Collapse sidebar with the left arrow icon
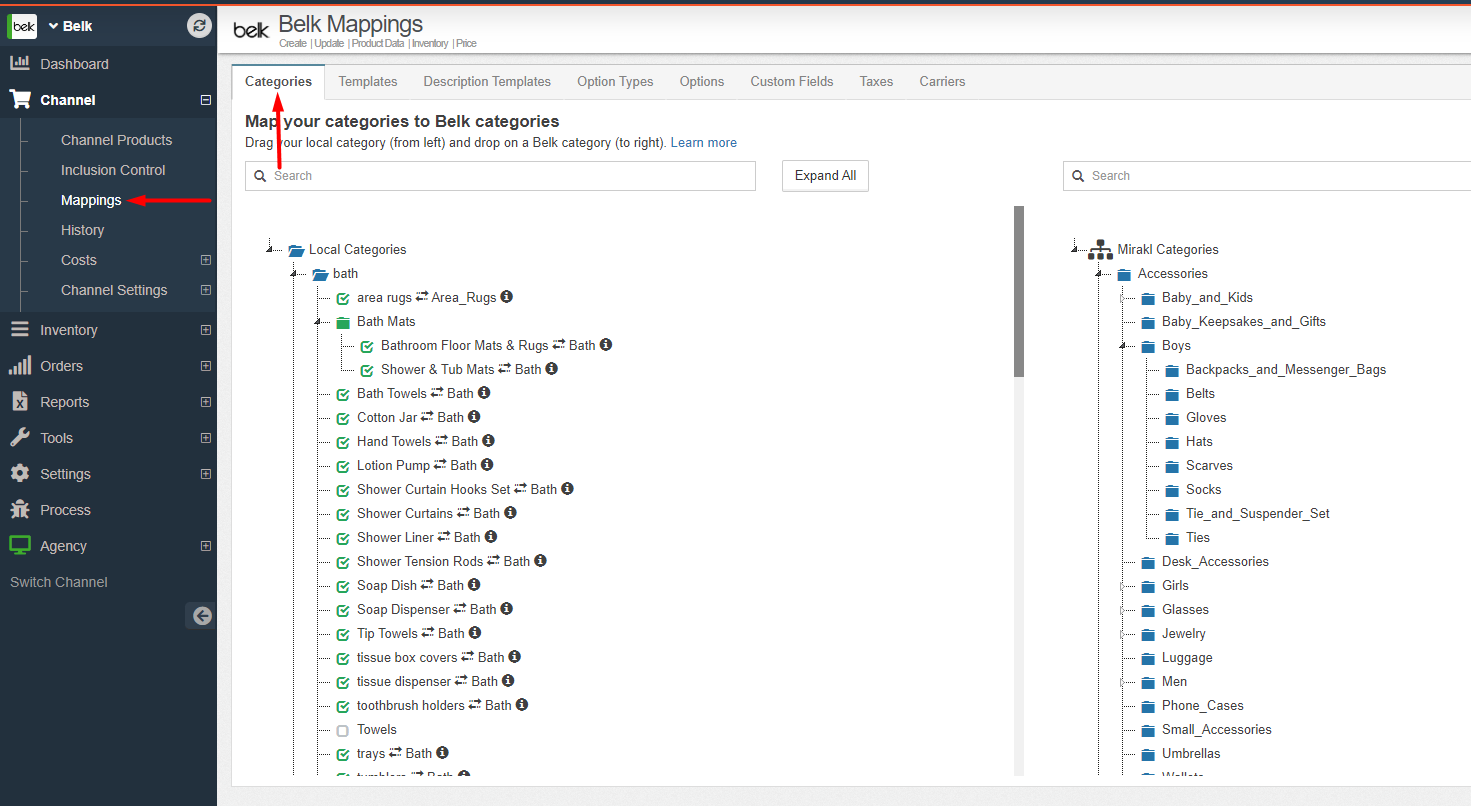The image size is (1471, 806). (x=202, y=616)
